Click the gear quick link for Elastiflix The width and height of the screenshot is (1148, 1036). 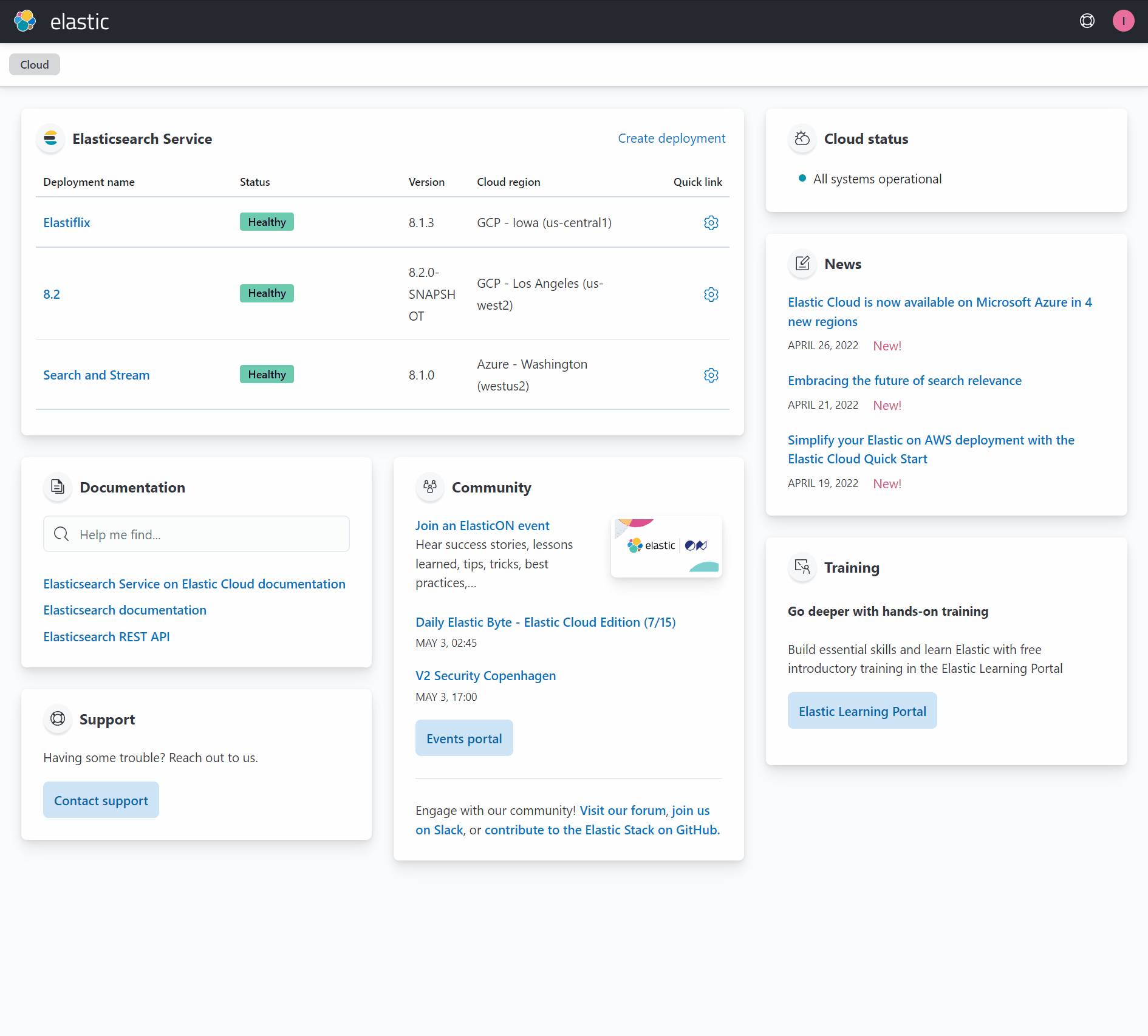point(711,223)
